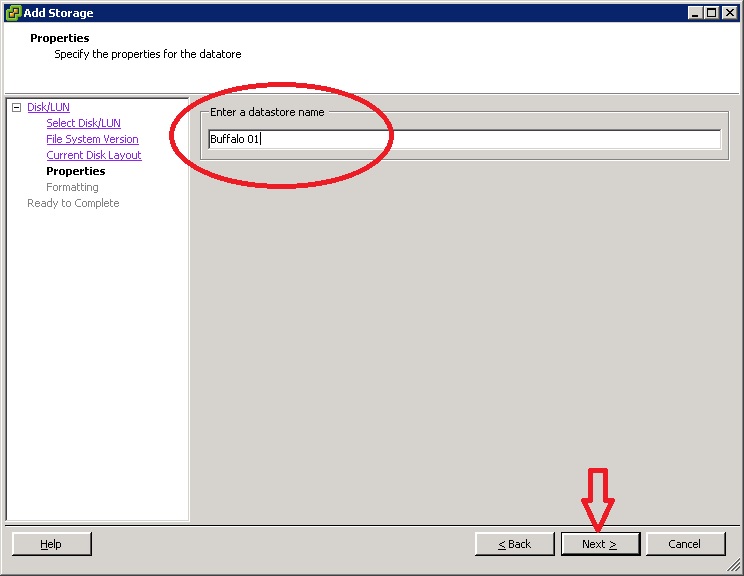The width and height of the screenshot is (744, 576).
Task: Click the Help button
Action: [51, 544]
